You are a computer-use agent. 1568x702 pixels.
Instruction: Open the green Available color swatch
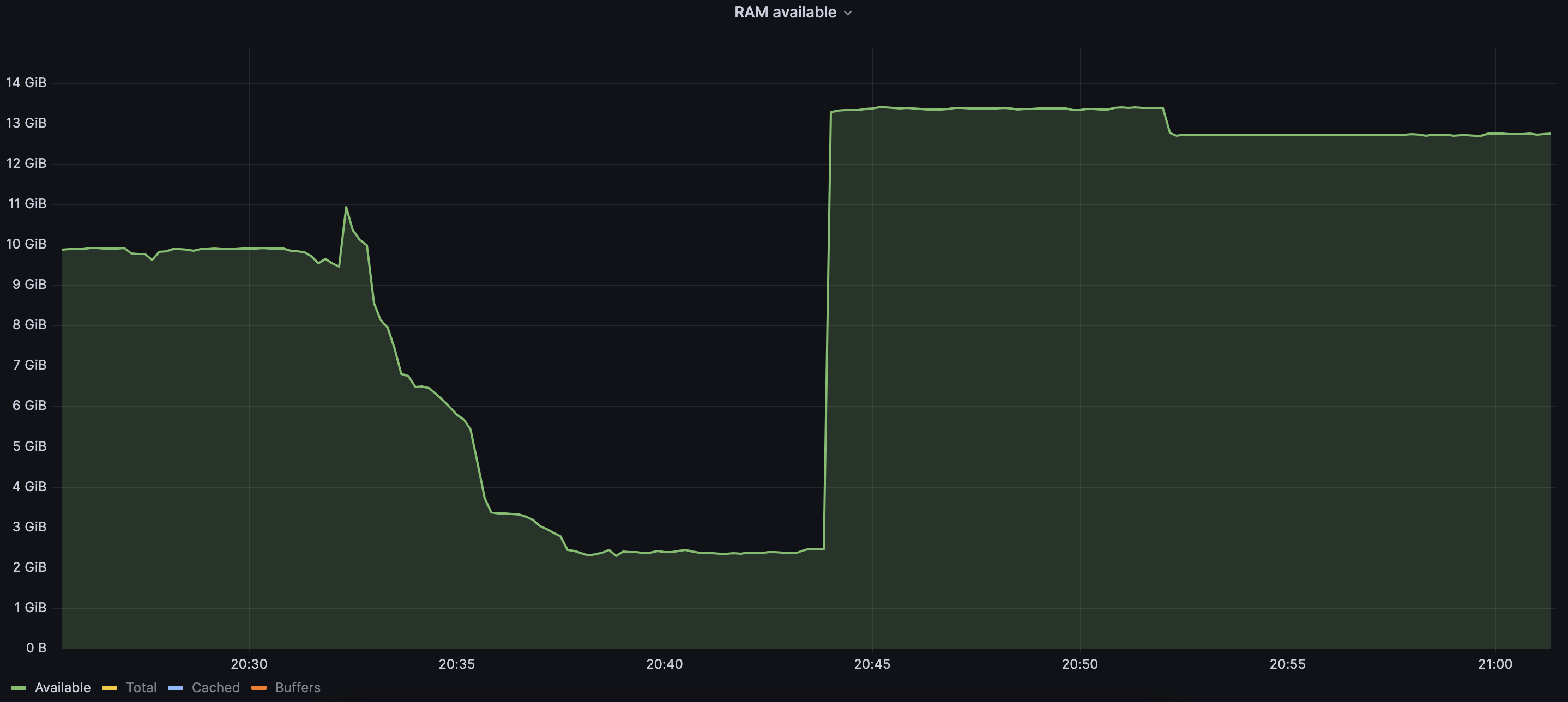(x=19, y=688)
